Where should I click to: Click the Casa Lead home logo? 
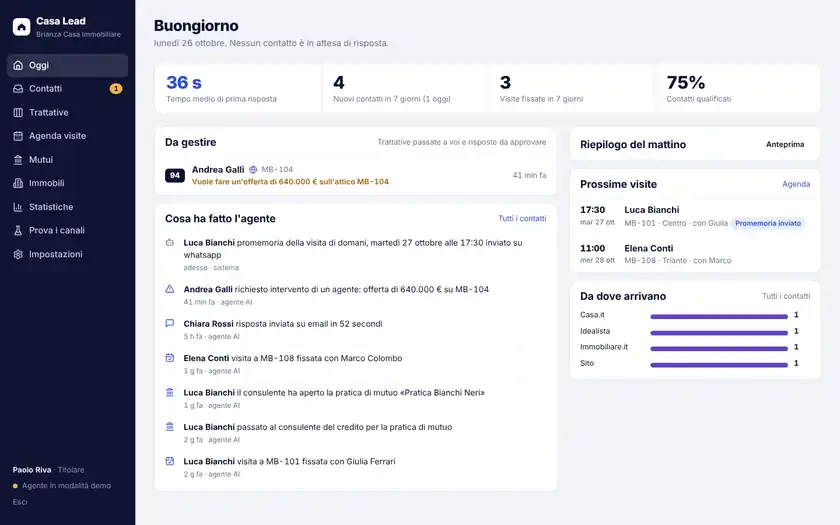21,27
